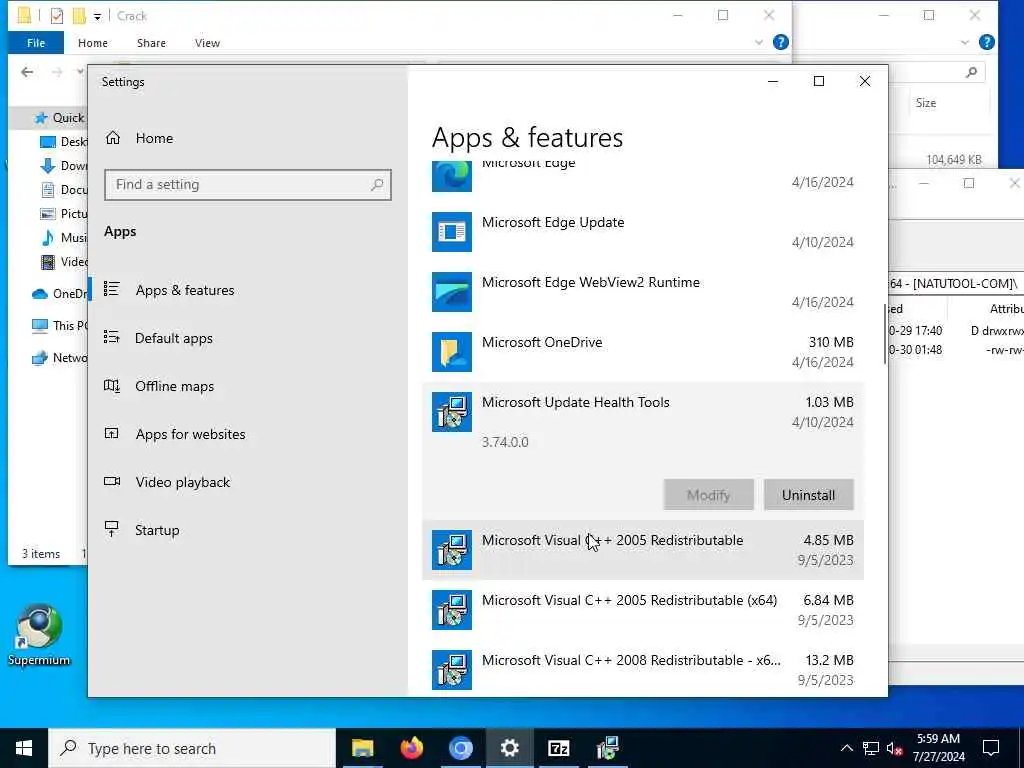Click the muted volume tray icon
Image resolution: width=1024 pixels, height=768 pixels.
point(895,748)
